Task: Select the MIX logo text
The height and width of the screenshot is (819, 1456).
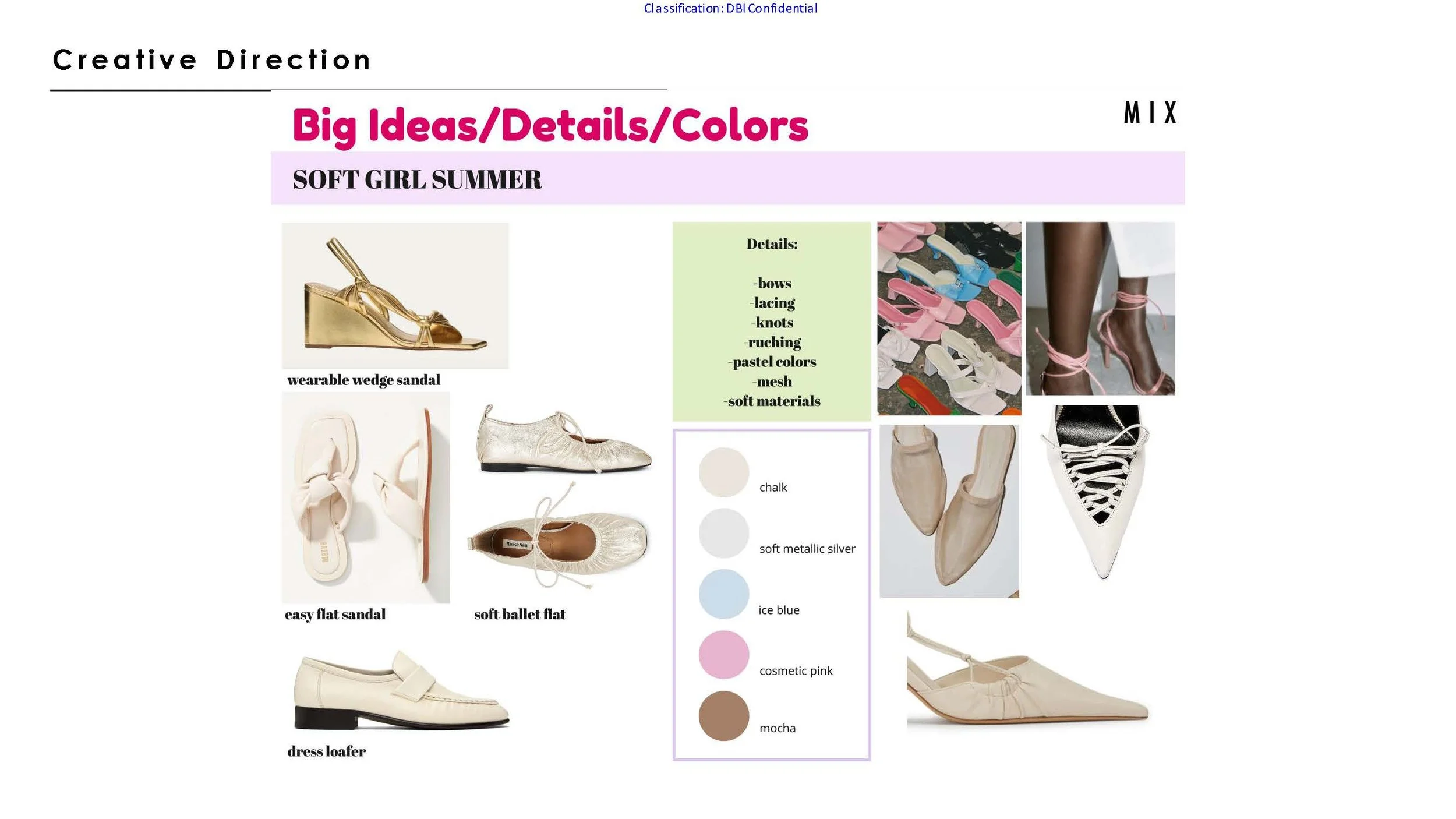Action: click(1150, 113)
